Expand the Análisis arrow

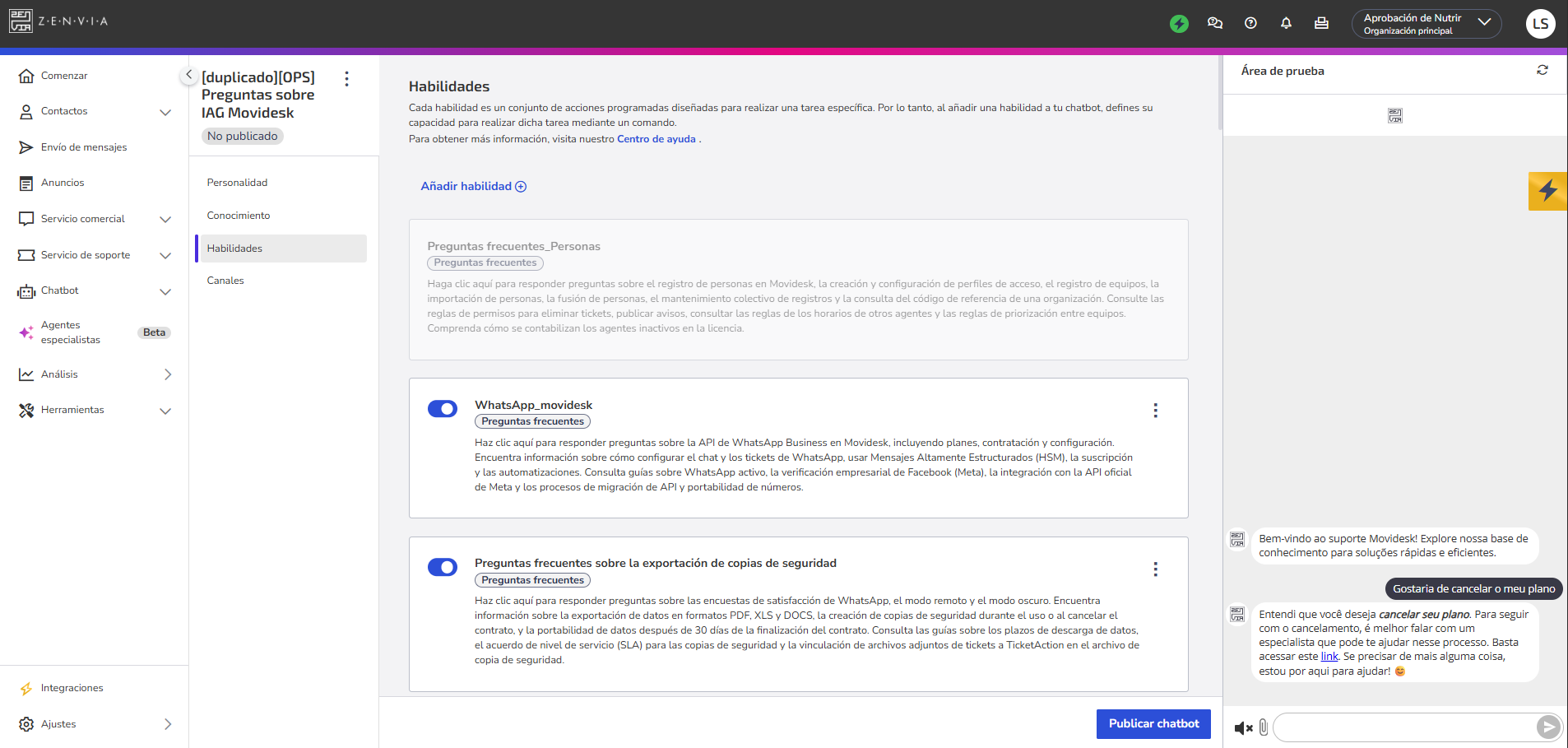pyautogui.click(x=167, y=374)
